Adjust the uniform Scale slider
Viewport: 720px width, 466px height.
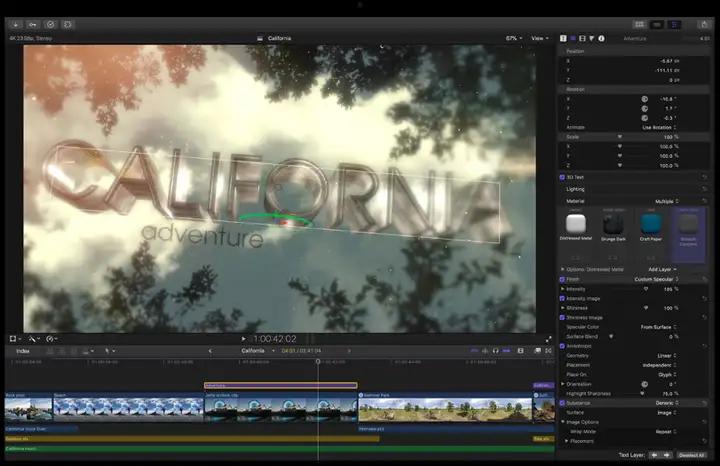point(619,137)
